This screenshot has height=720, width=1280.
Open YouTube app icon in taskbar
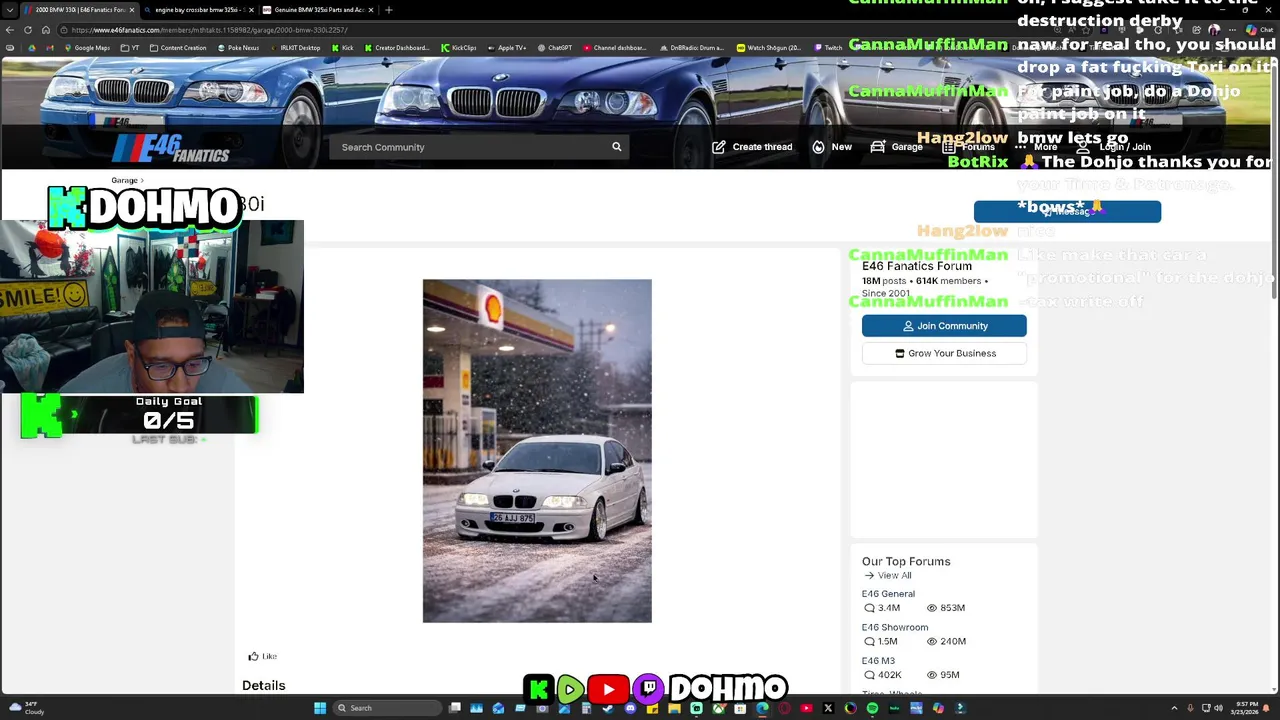point(806,708)
